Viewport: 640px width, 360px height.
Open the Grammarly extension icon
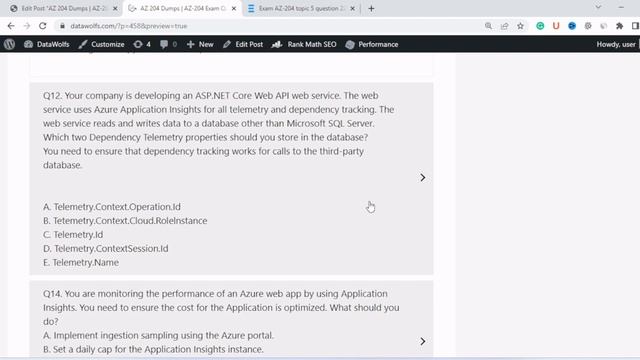540,26
